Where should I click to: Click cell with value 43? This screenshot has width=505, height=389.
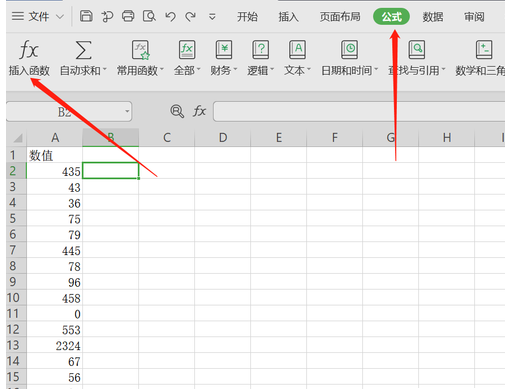(x=55, y=187)
